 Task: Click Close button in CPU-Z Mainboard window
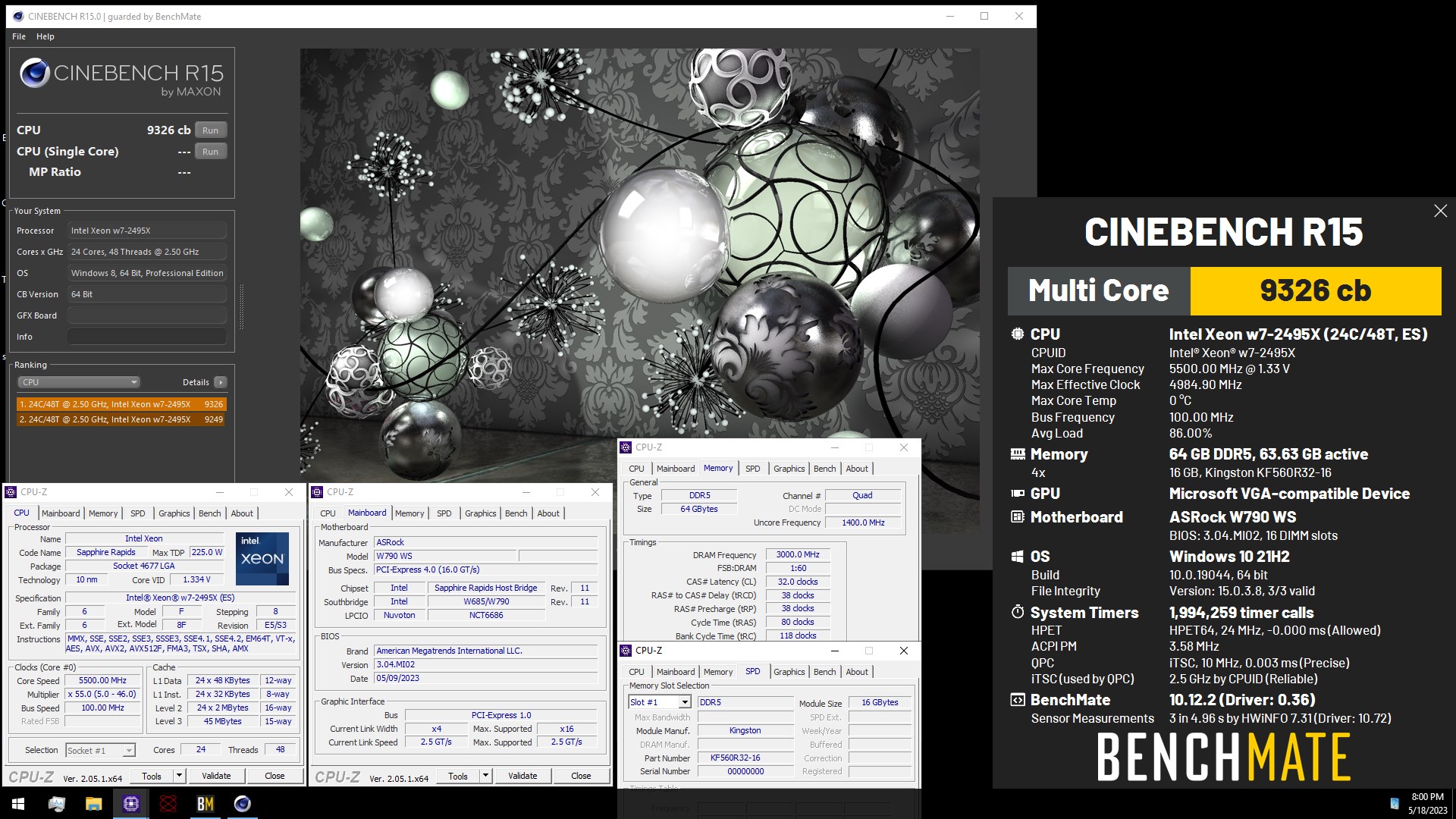pos(581,776)
